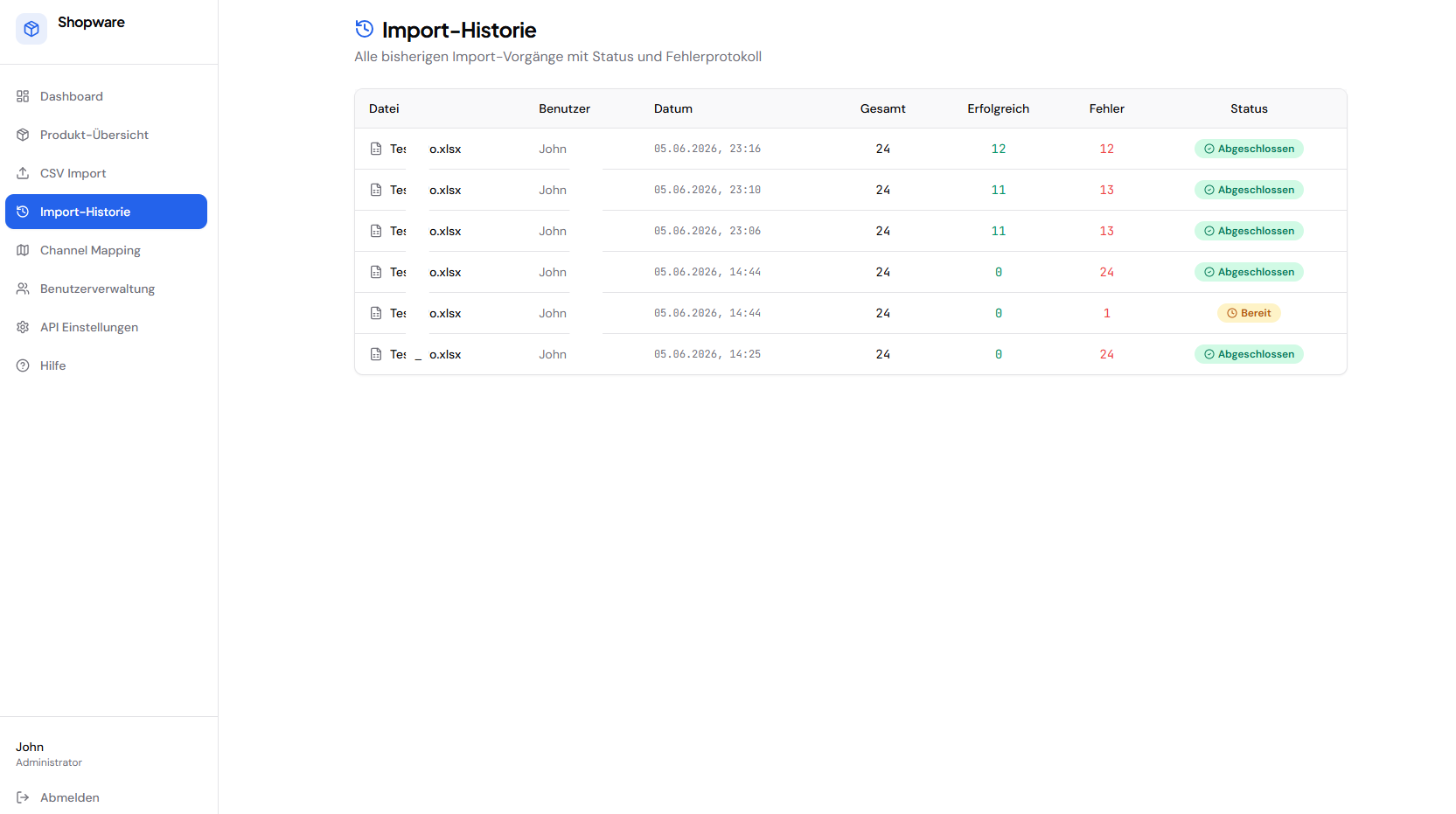
Task: Click the history icon beside page title
Action: pos(365,29)
